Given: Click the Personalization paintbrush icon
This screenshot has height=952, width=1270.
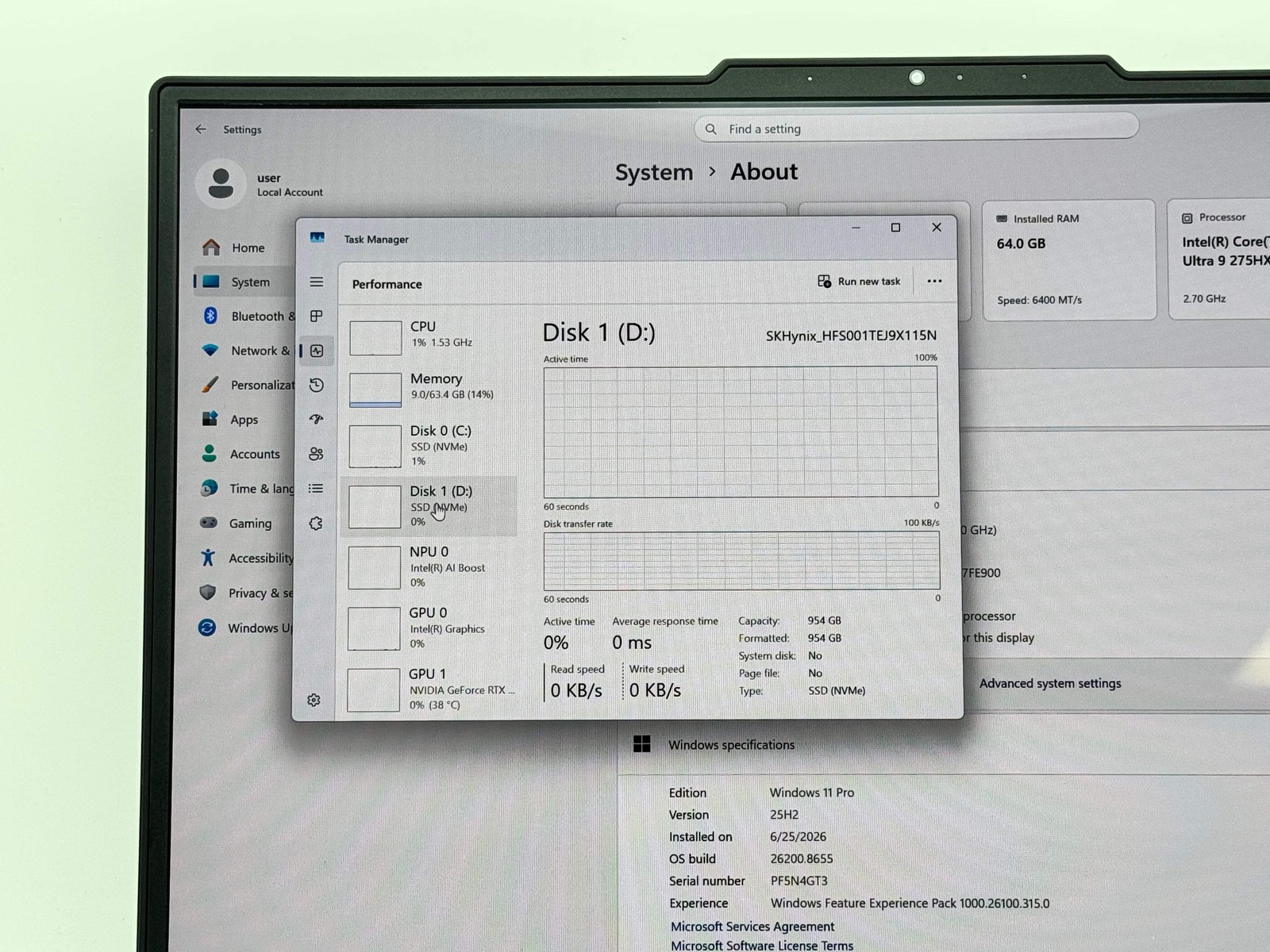Looking at the screenshot, I should click(x=210, y=385).
